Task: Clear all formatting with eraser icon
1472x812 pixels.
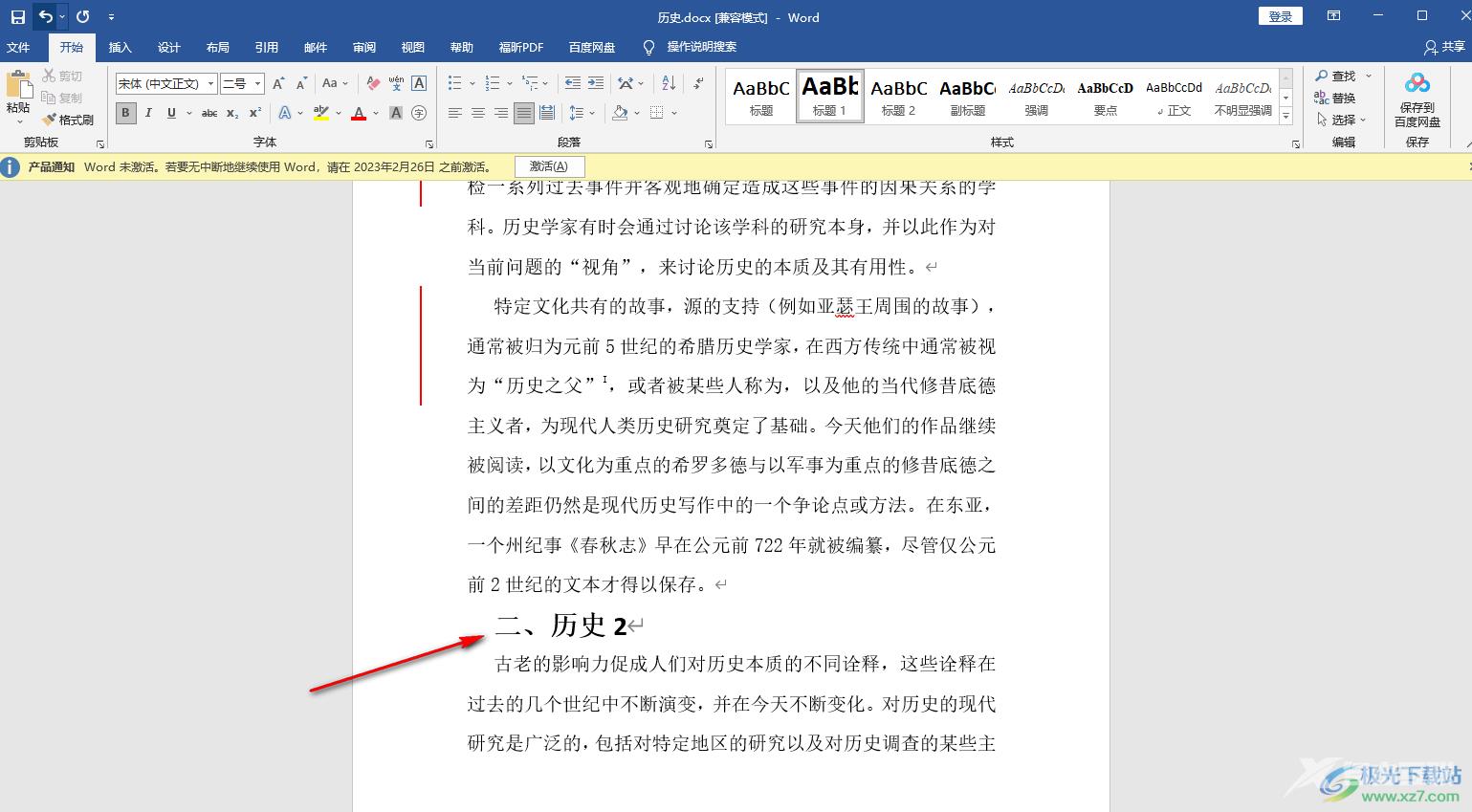Action: point(373,84)
